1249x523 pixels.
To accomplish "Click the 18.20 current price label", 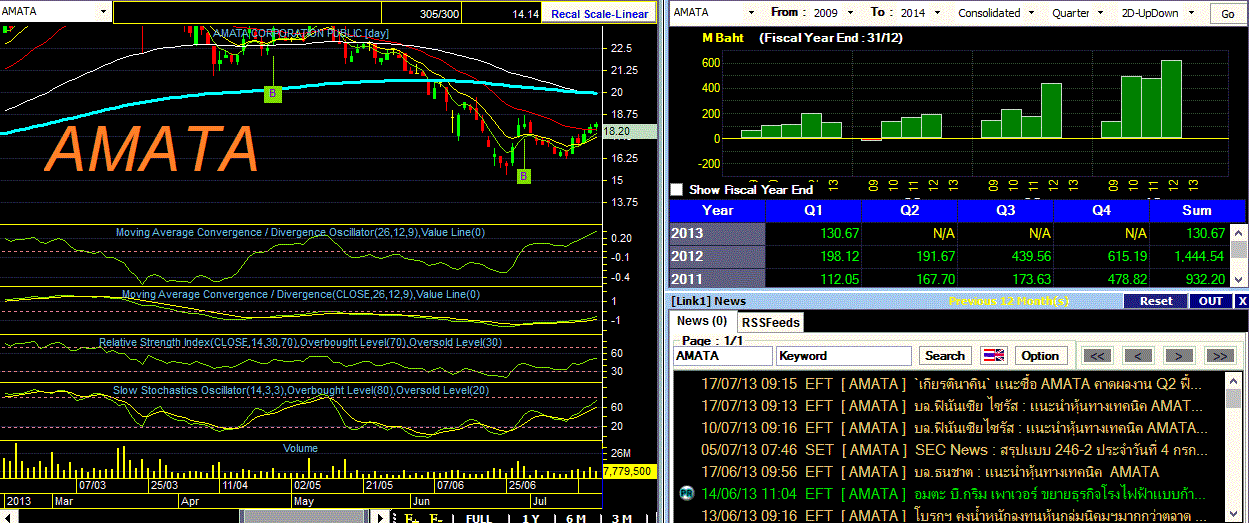I will [x=630, y=131].
